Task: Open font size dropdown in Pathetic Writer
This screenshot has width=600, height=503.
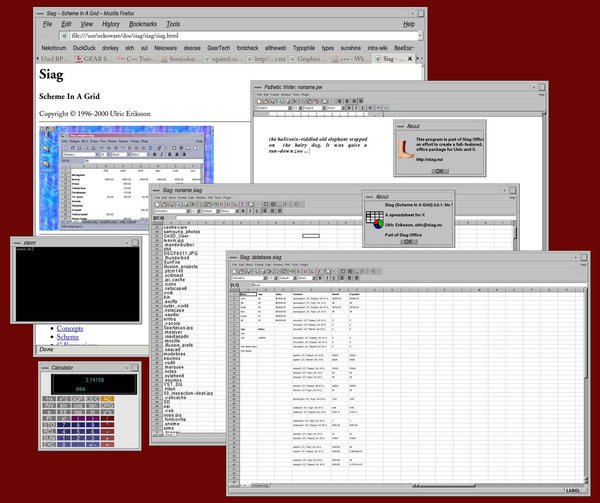Action: tap(300, 108)
